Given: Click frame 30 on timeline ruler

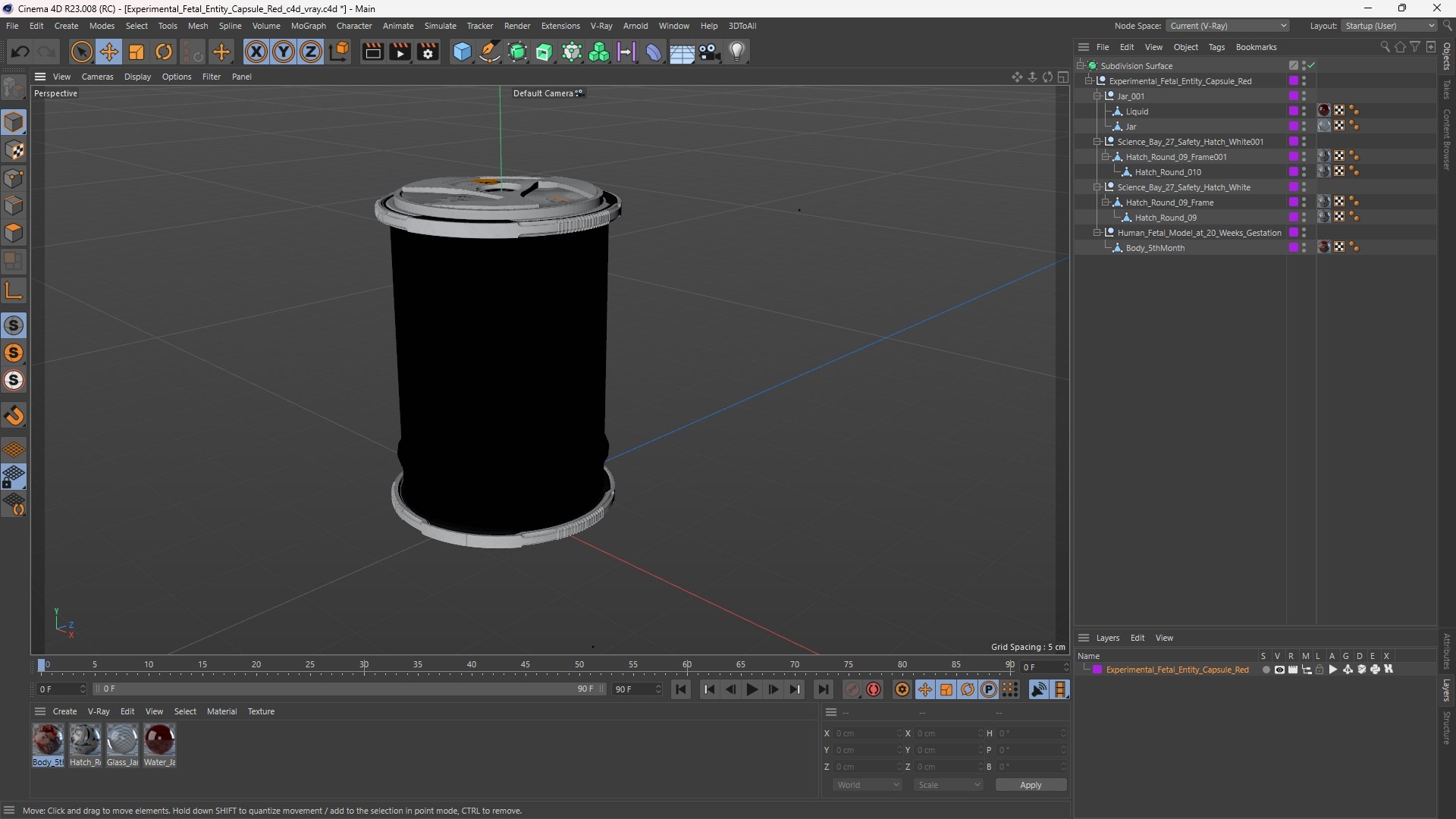Looking at the screenshot, I should 364,665.
